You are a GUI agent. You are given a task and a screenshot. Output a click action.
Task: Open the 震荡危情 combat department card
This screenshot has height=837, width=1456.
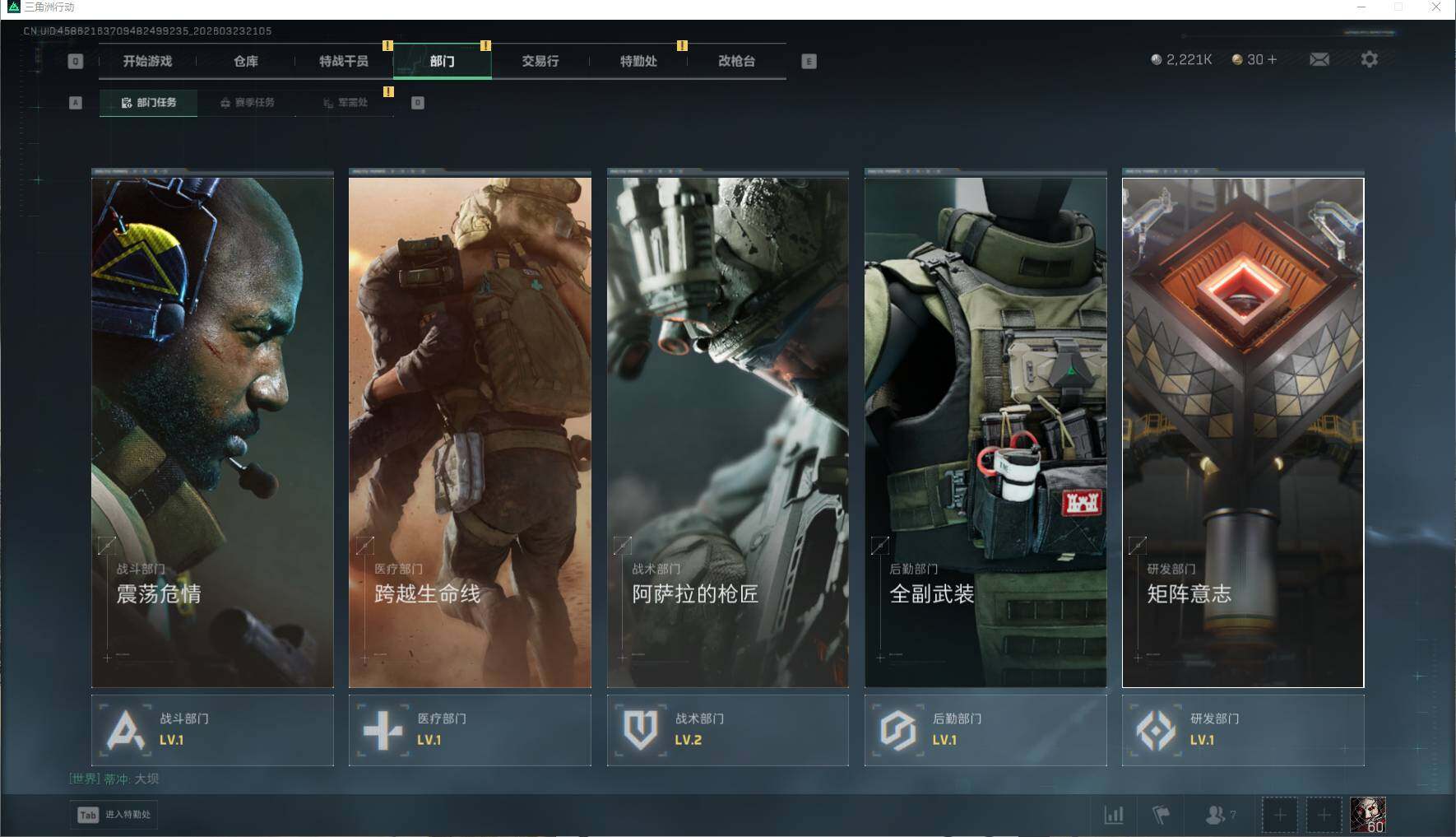212,432
